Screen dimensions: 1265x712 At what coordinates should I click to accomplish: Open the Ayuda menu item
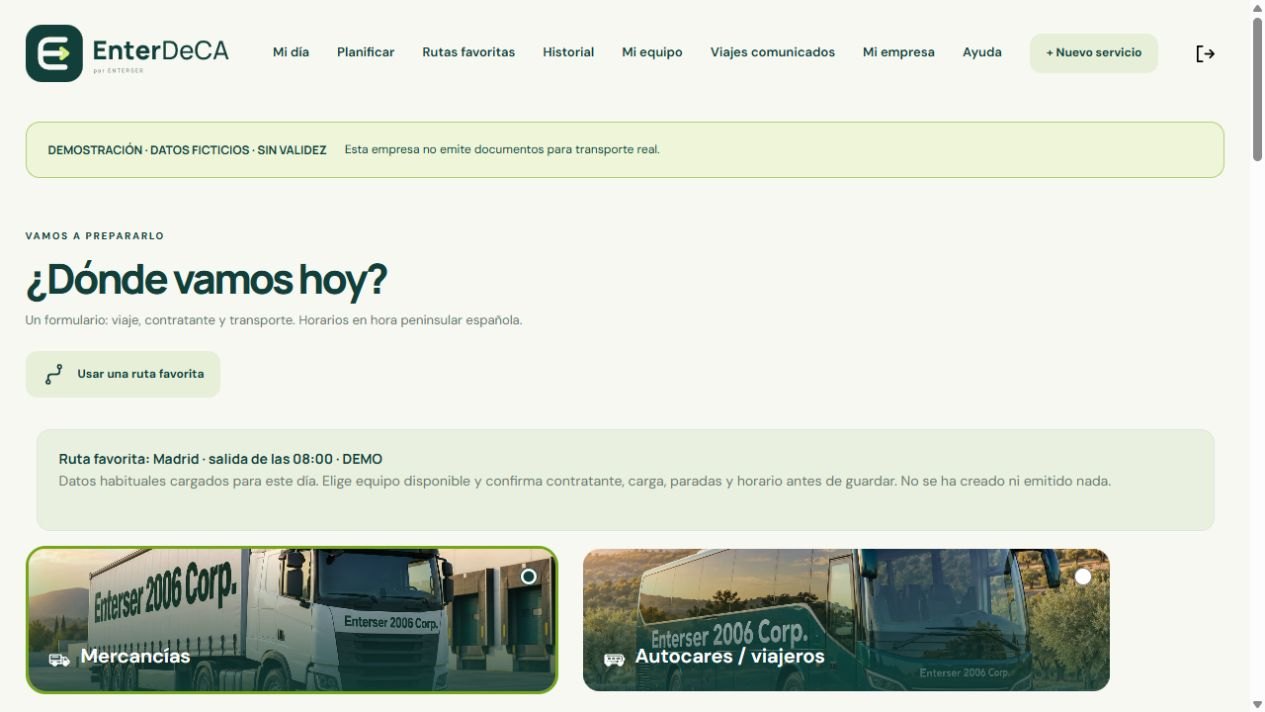[x=982, y=52]
